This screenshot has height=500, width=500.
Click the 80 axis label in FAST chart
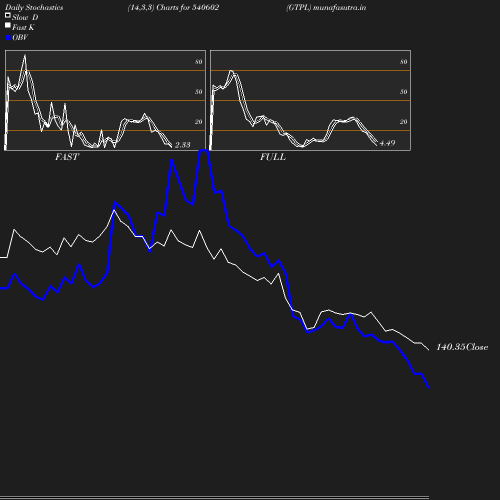pos(199,62)
